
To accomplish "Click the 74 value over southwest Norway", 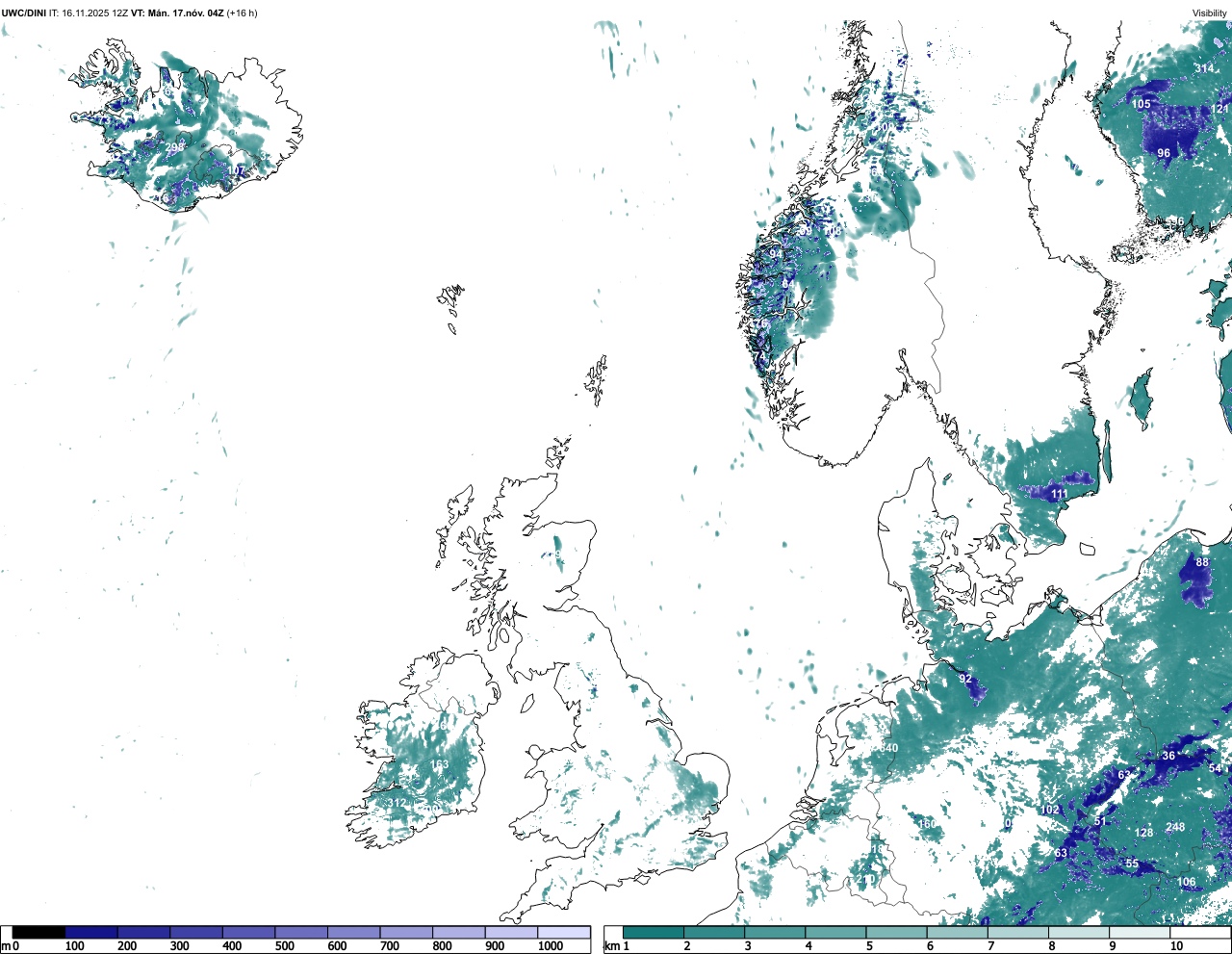I will coord(759,356).
